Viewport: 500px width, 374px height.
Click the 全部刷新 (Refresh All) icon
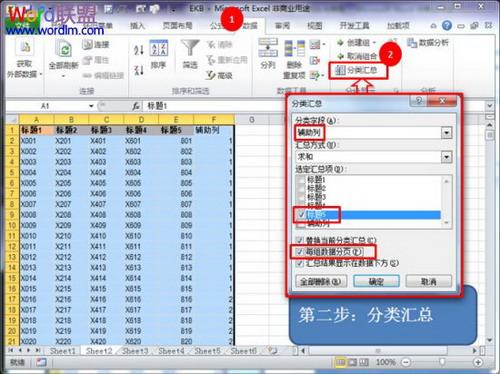pos(64,49)
